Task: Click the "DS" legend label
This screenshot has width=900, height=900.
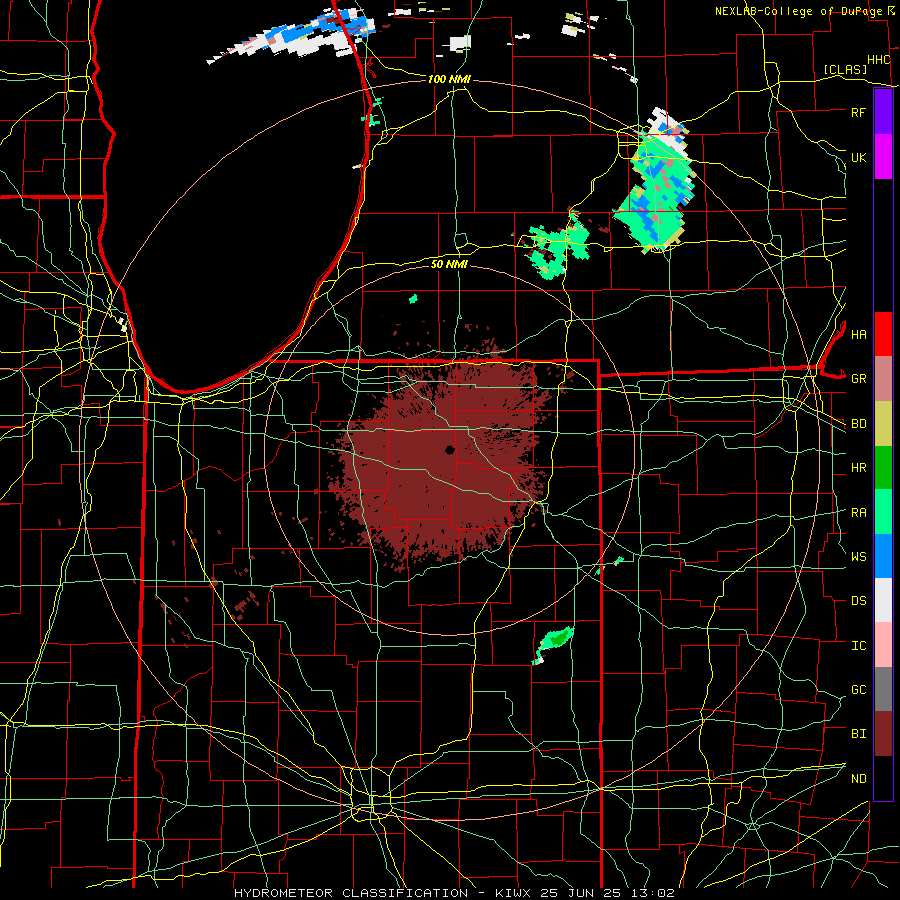Action: [x=858, y=601]
